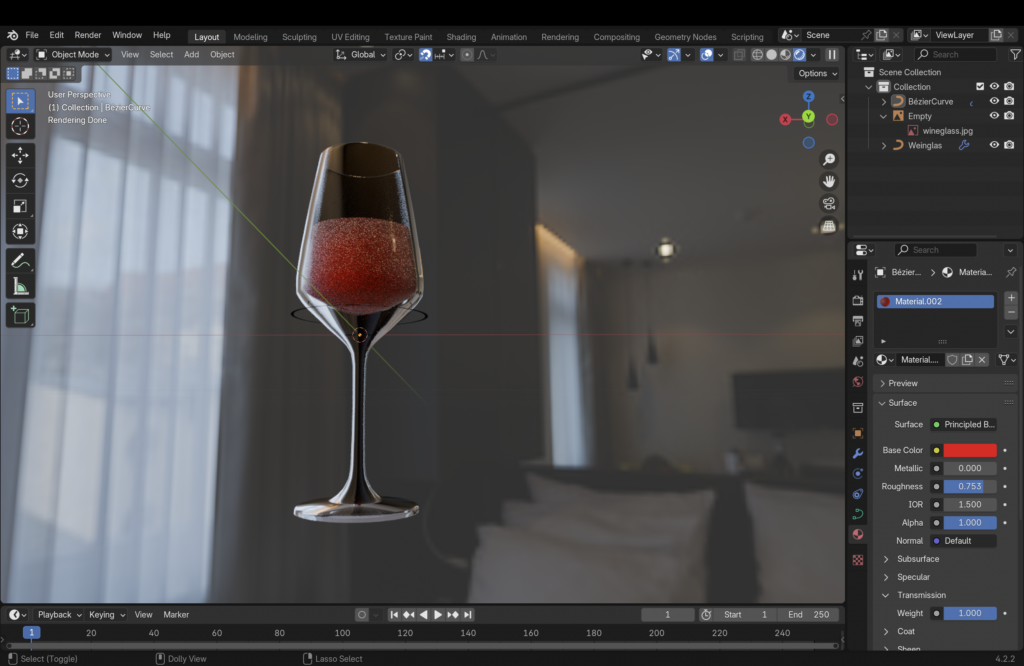The width and height of the screenshot is (1024, 666).
Task: Uncheck the Collection exclude checkbox
Action: pyautogui.click(x=980, y=87)
